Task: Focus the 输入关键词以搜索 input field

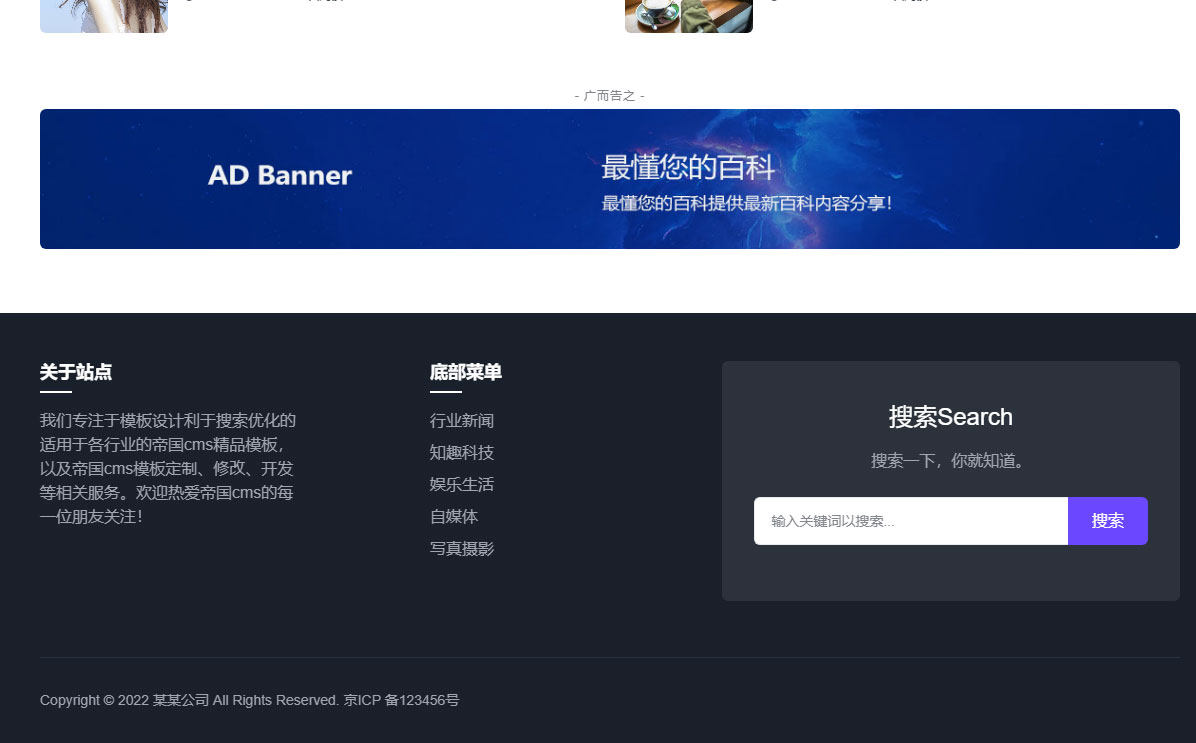Action: (x=910, y=521)
